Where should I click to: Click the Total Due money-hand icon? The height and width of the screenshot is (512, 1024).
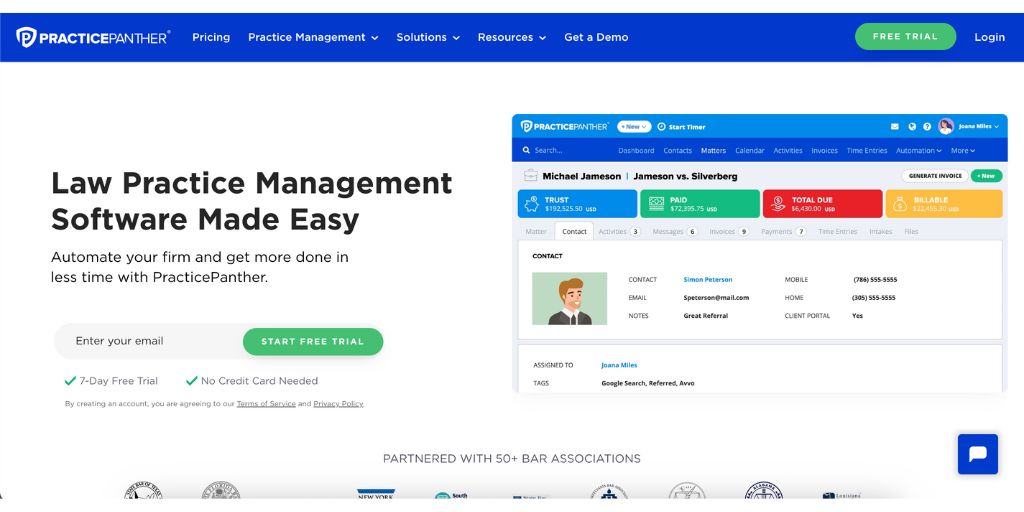pos(776,204)
